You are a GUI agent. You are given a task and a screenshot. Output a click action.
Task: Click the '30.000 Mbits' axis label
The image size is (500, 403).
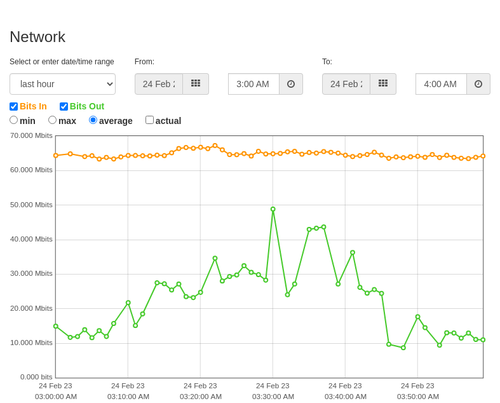click(31, 274)
